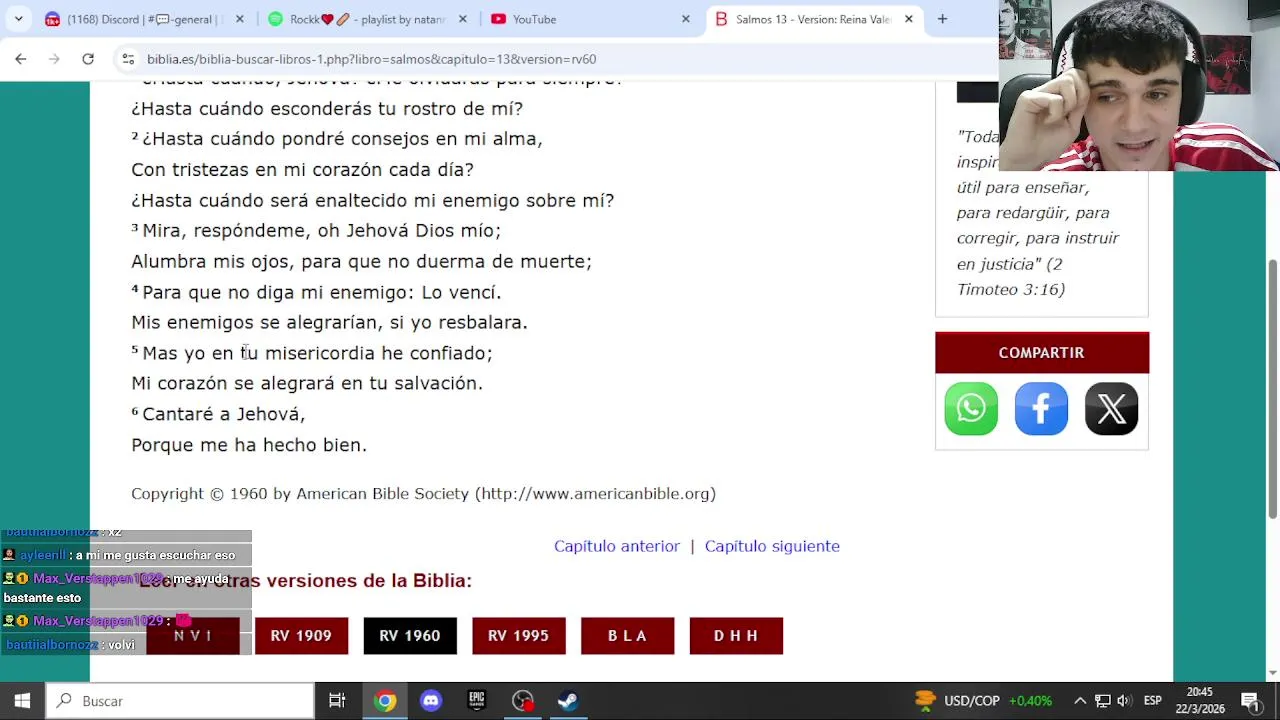This screenshot has height=720, width=1280.
Task: Open Task View from taskbar
Action: click(337, 701)
